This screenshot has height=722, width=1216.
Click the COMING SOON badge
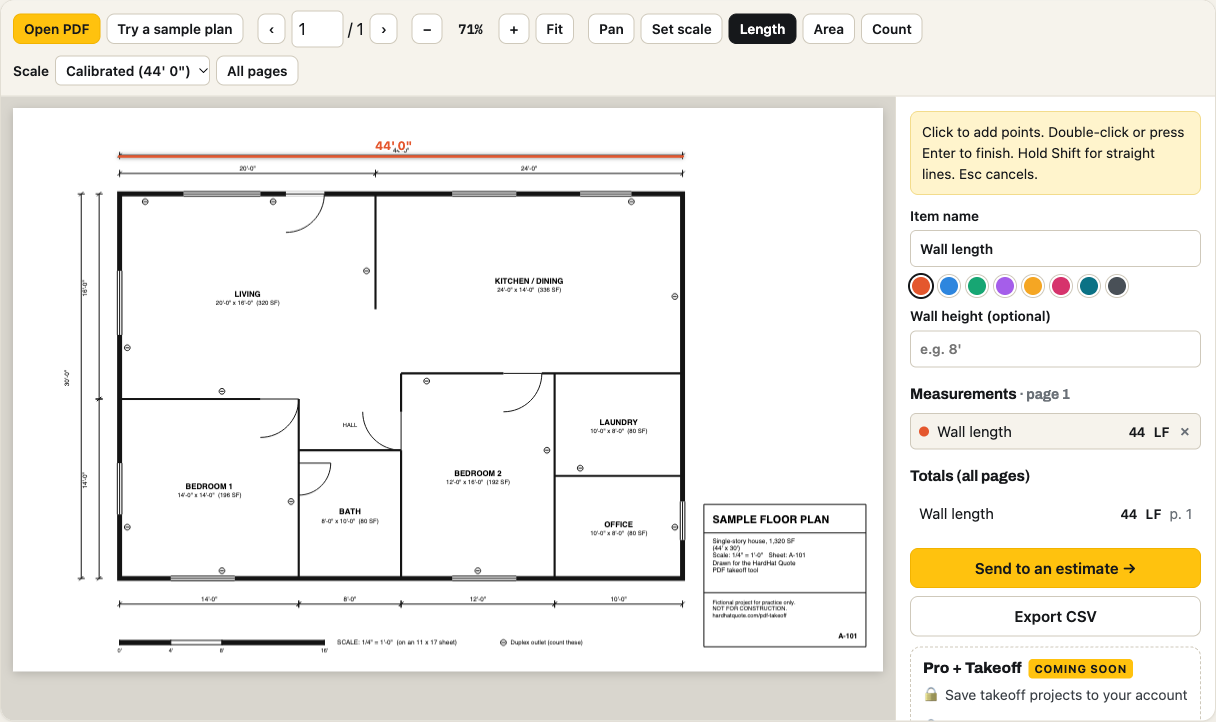(x=1080, y=669)
